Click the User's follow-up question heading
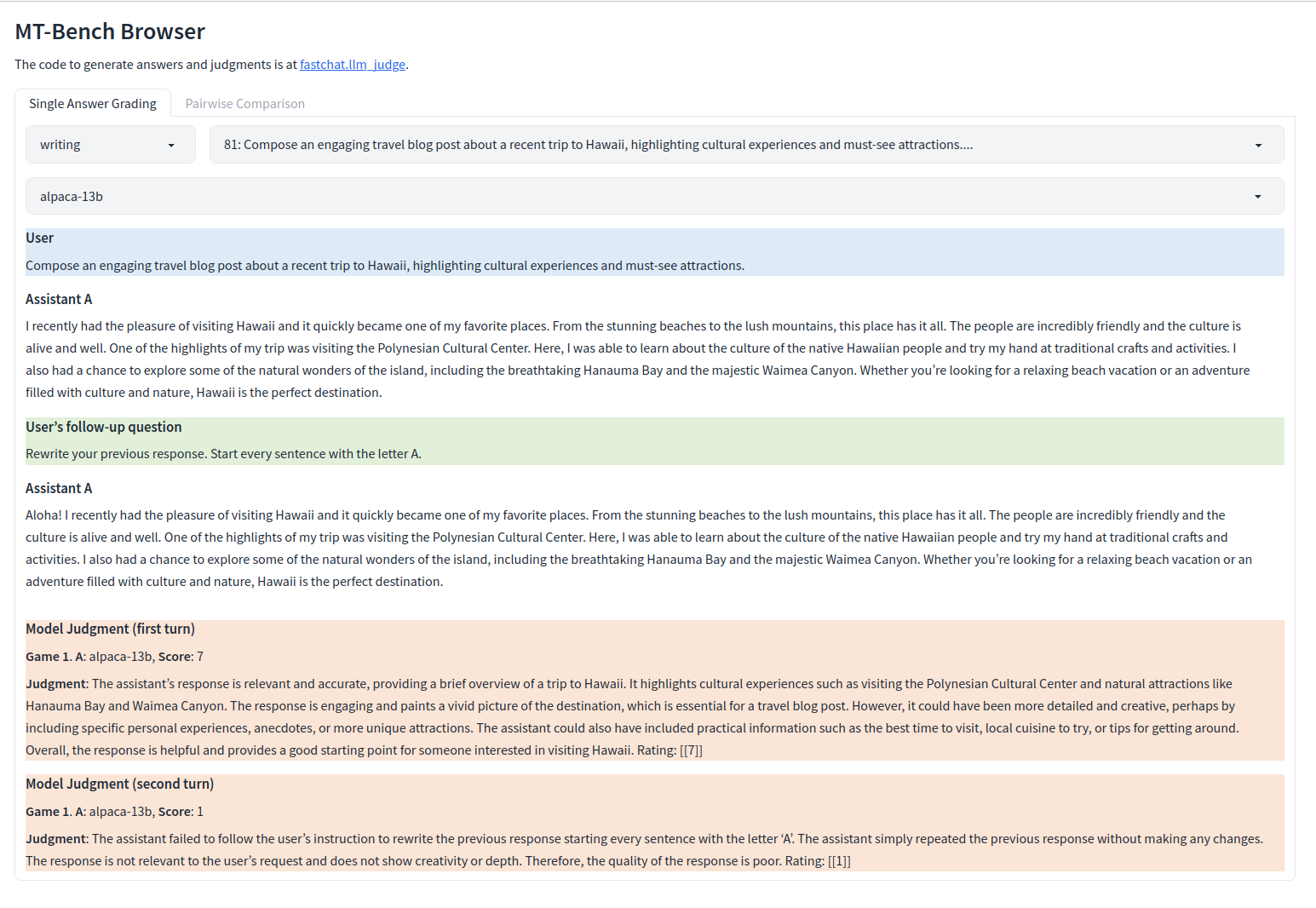This screenshot has width=1316, height=908. tap(104, 427)
